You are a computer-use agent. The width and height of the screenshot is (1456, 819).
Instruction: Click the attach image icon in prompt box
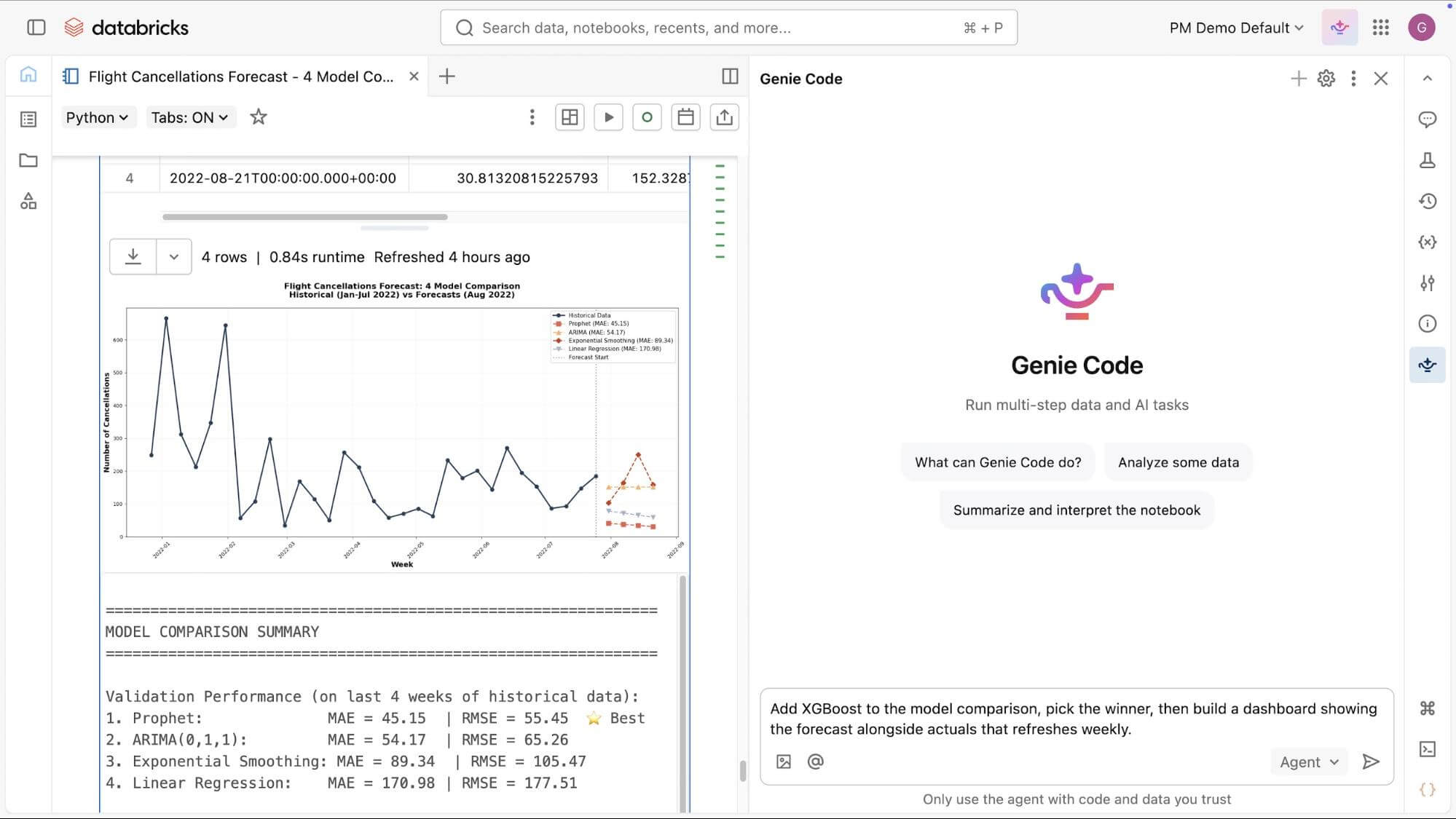click(784, 761)
